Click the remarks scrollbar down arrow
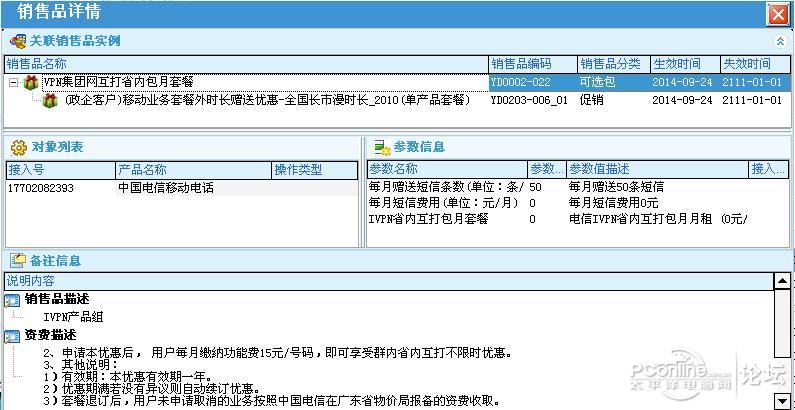The image size is (795, 410). tap(783, 400)
